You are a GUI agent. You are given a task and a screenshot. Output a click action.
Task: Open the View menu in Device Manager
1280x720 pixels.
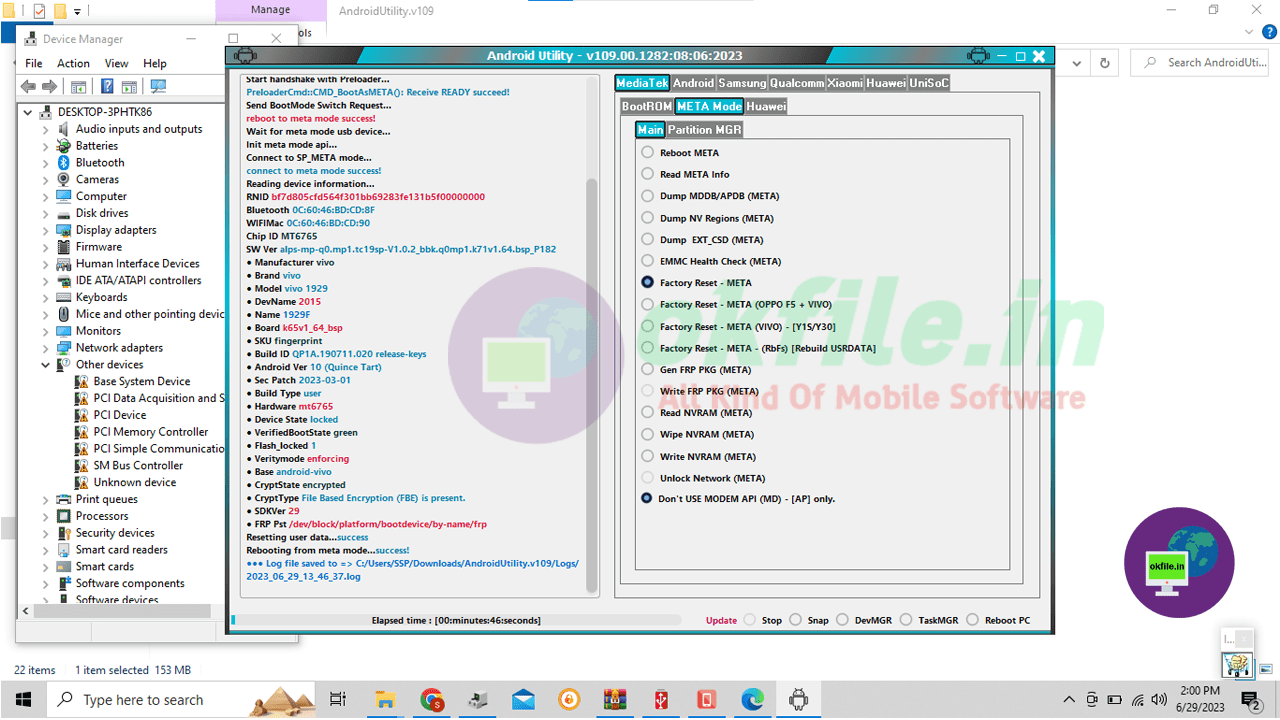coord(116,63)
